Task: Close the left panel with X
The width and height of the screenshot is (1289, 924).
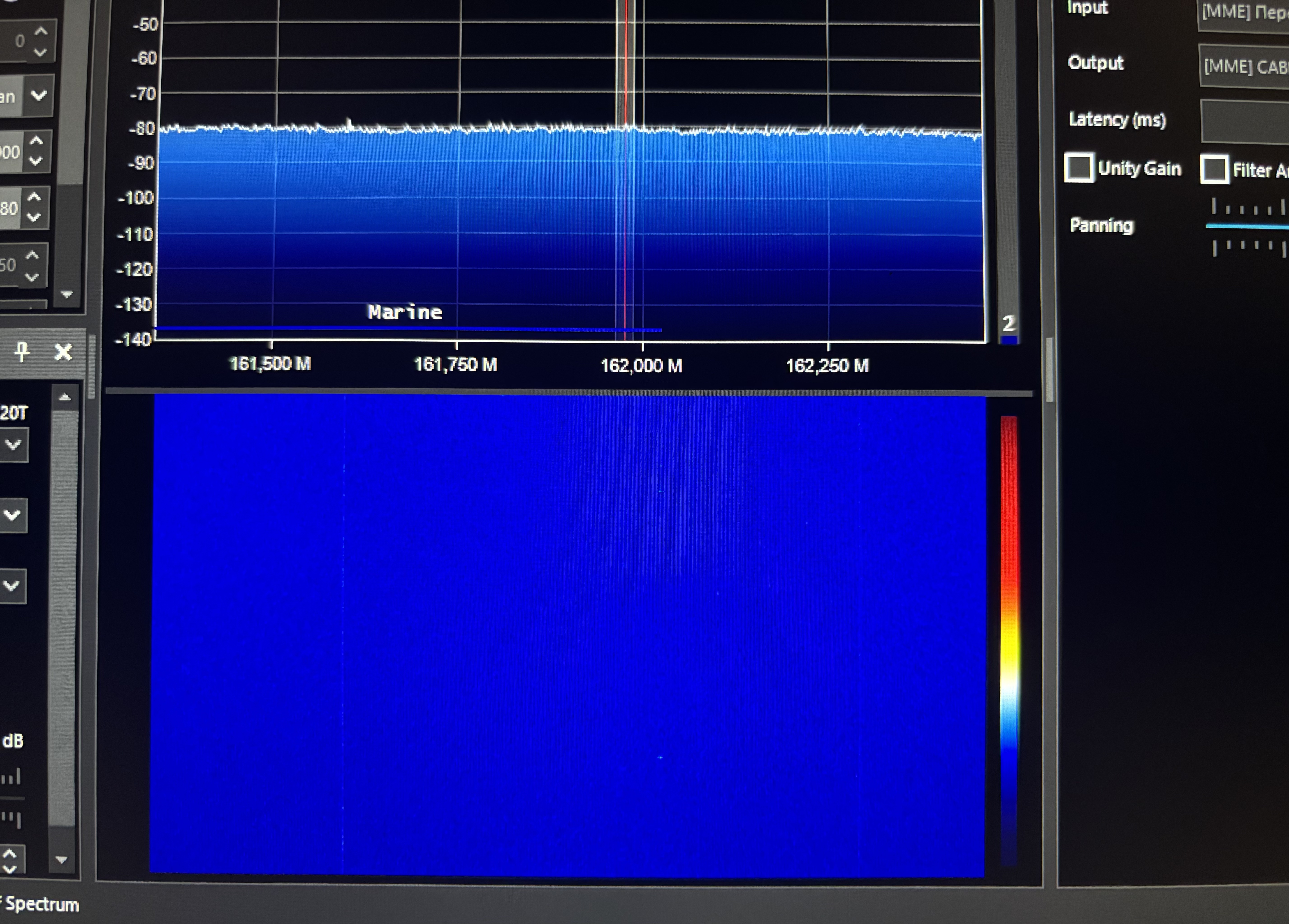Action: pos(63,352)
